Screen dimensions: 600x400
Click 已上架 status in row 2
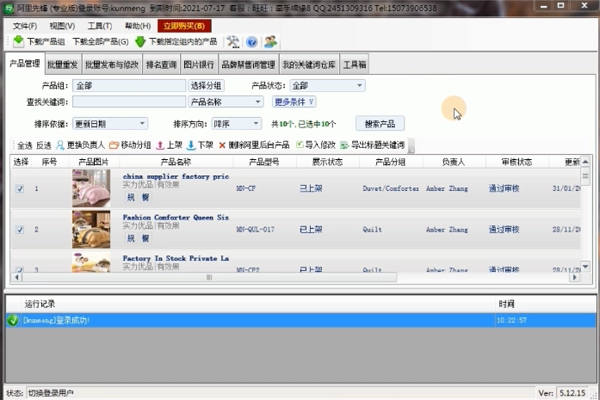[x=311, y=230]
